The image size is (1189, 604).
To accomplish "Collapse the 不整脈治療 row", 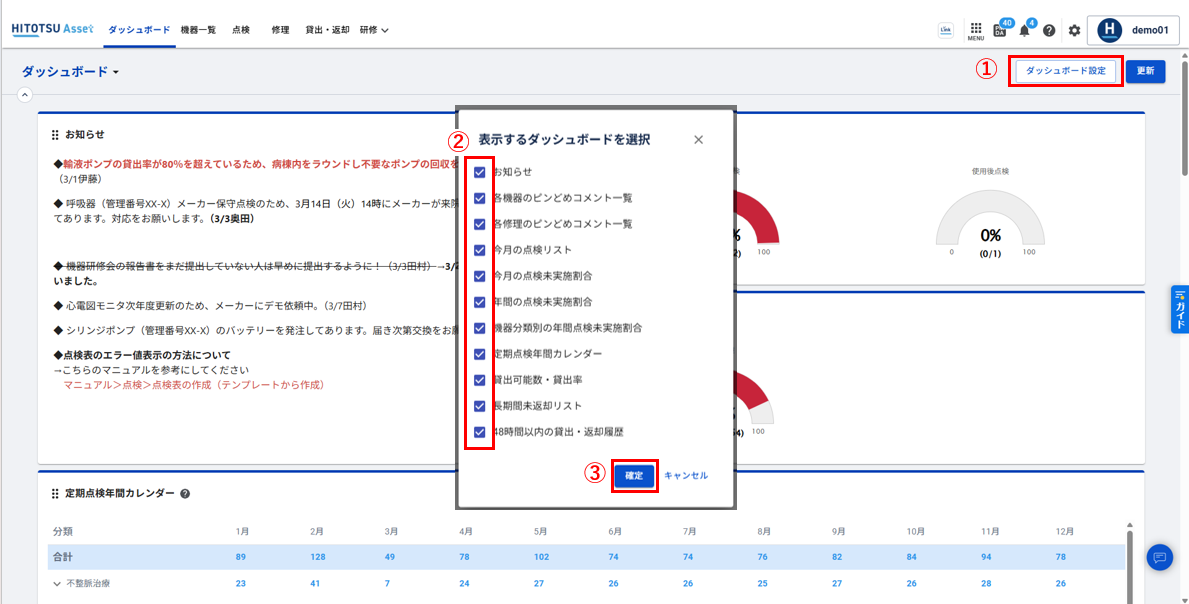I will (57, 583).
